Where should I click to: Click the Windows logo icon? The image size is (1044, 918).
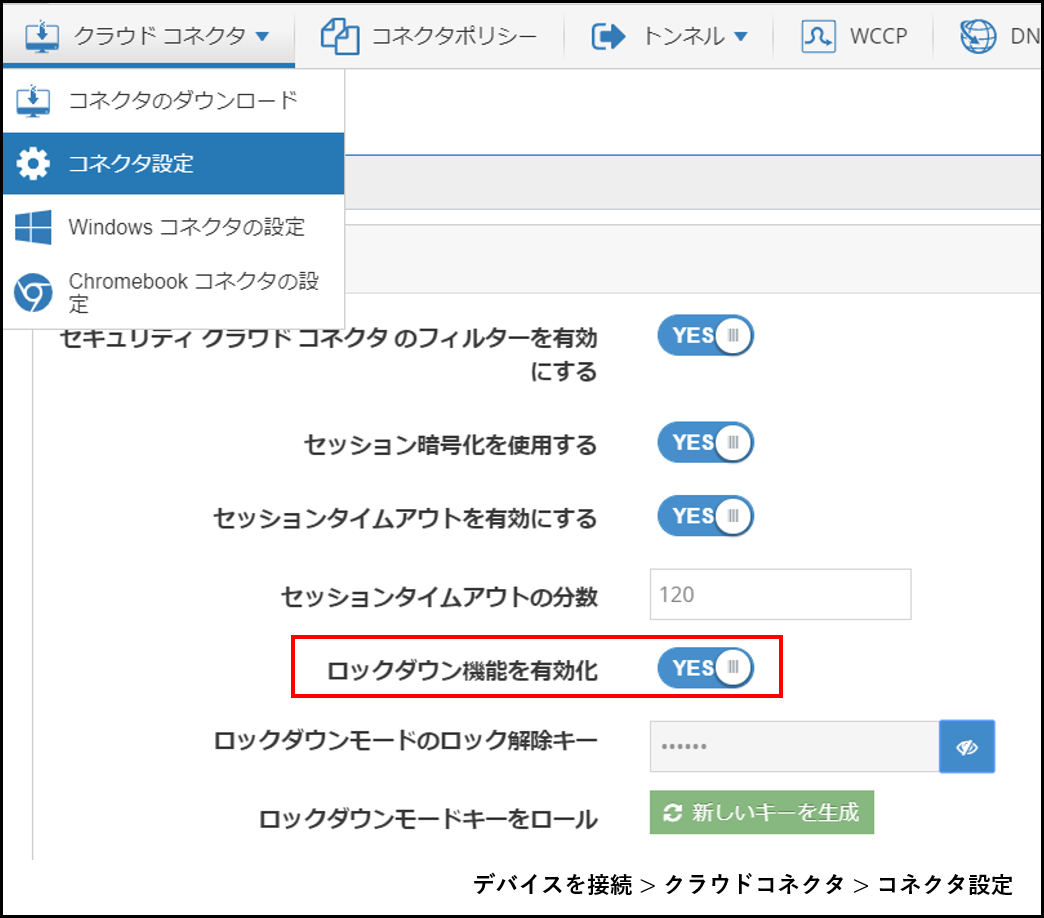click(x=33, y=227)
